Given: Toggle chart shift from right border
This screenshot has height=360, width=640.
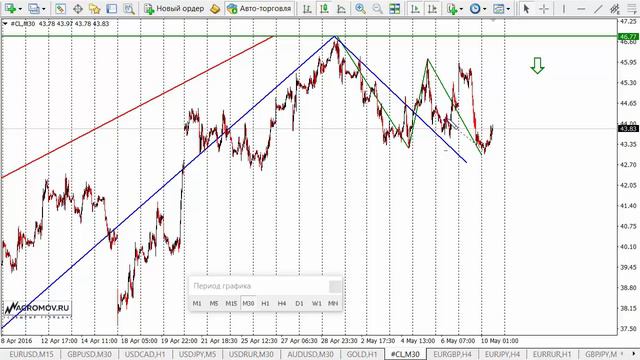Looking at the screenshot, I should point(432,8).
